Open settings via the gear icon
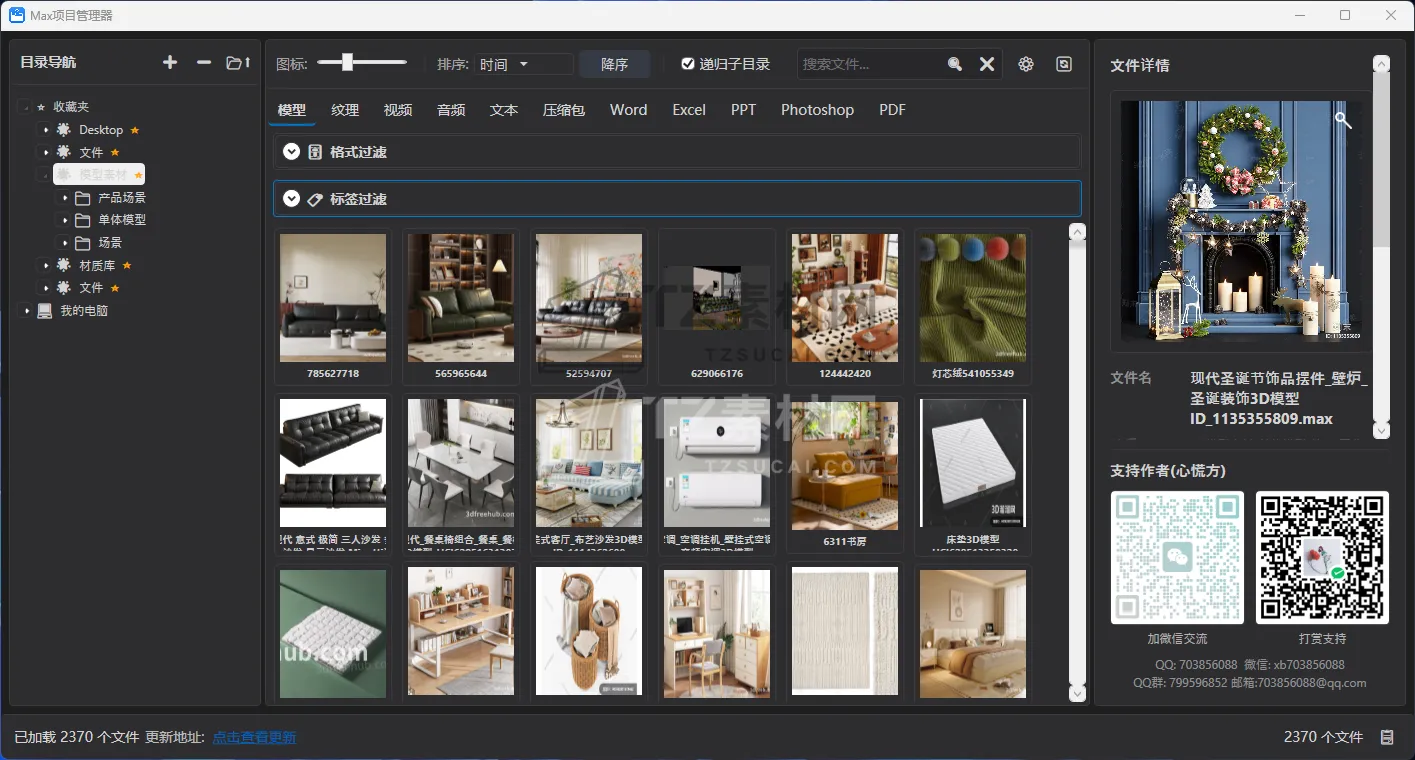 point(1026,64)
